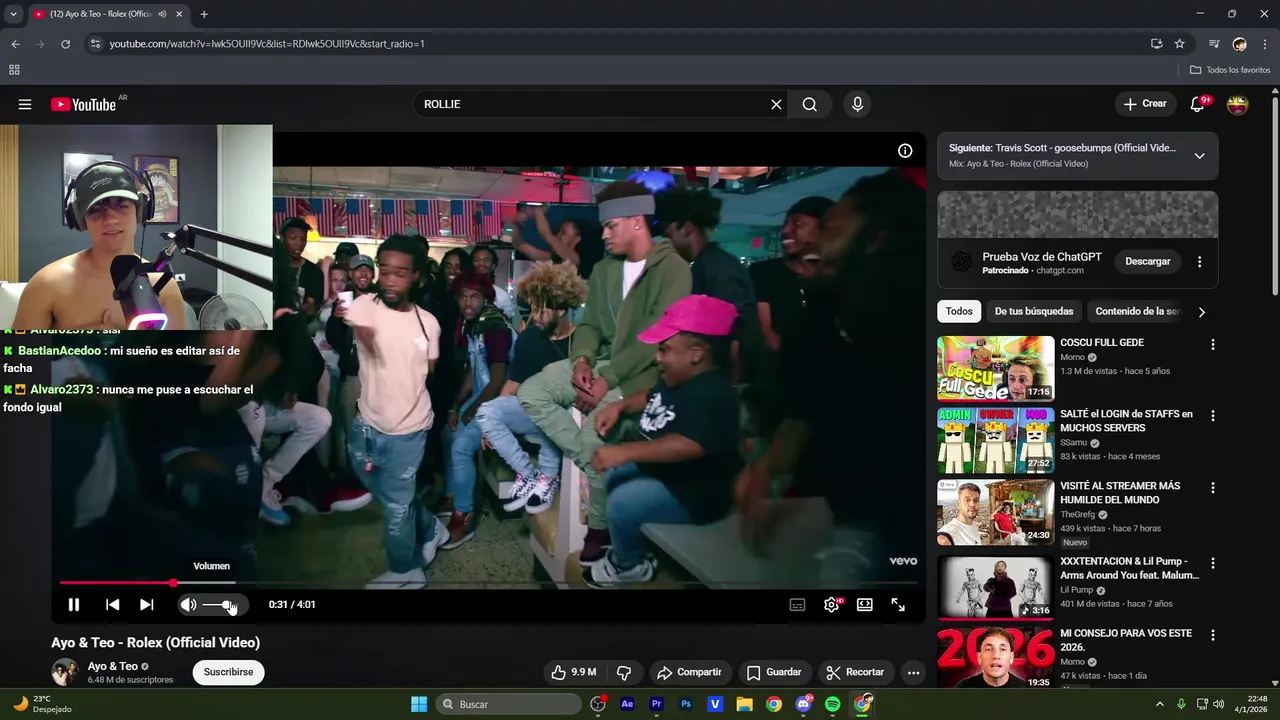The width and height of the screenshot is (1280, 720).
Task: Click the Recortar clip button
Action: coord(855,672)
